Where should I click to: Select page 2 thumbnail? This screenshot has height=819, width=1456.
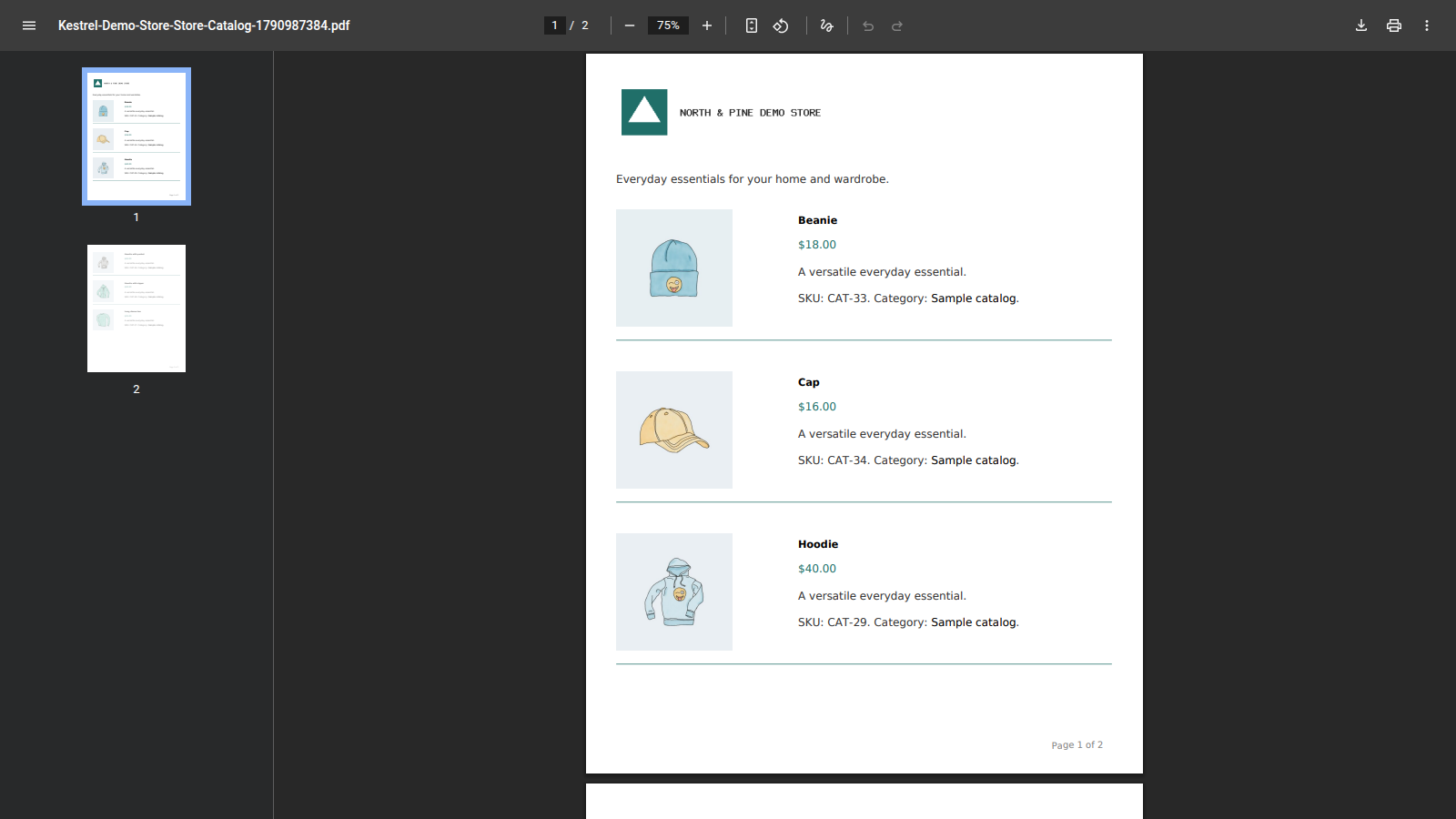[x=136, y=308]
